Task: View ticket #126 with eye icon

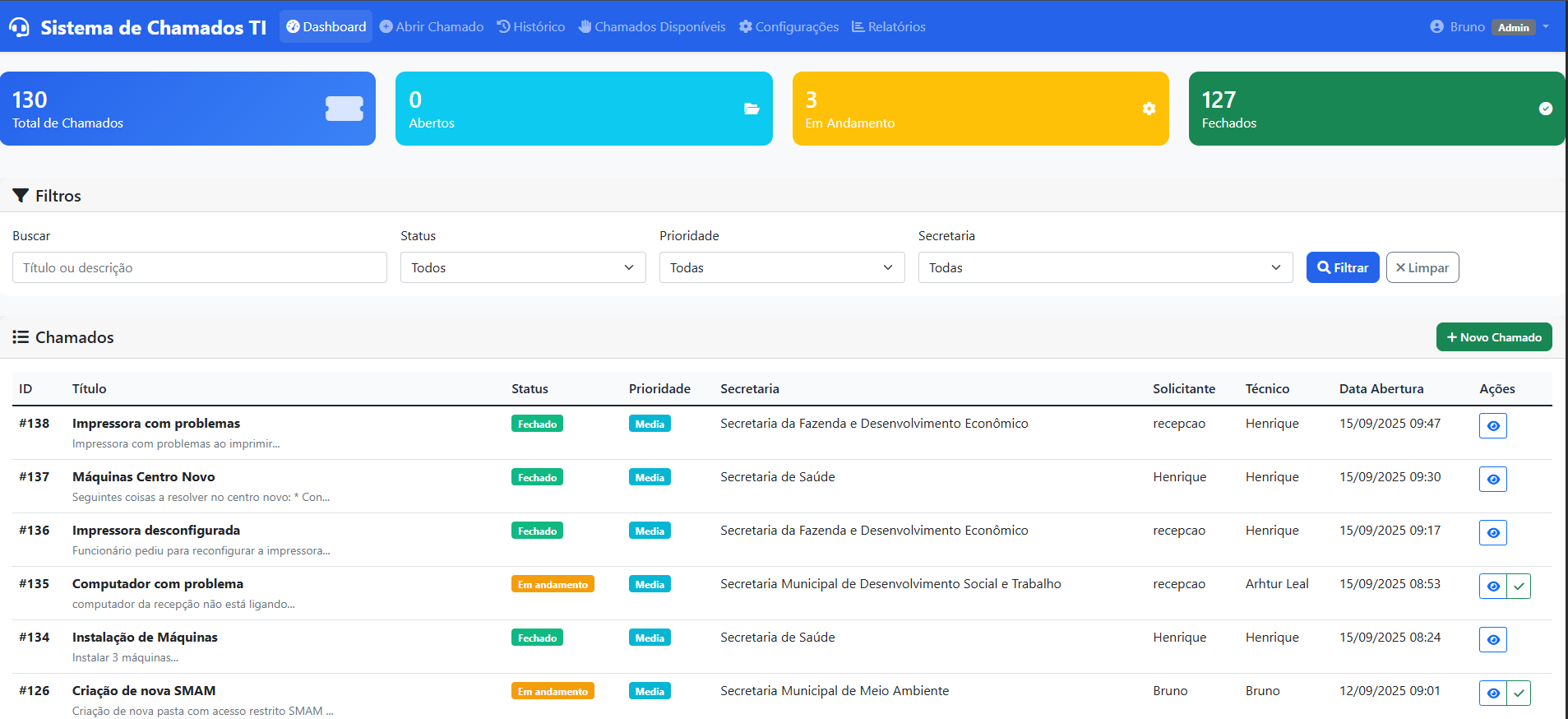Action: (x=1493, y=693)
